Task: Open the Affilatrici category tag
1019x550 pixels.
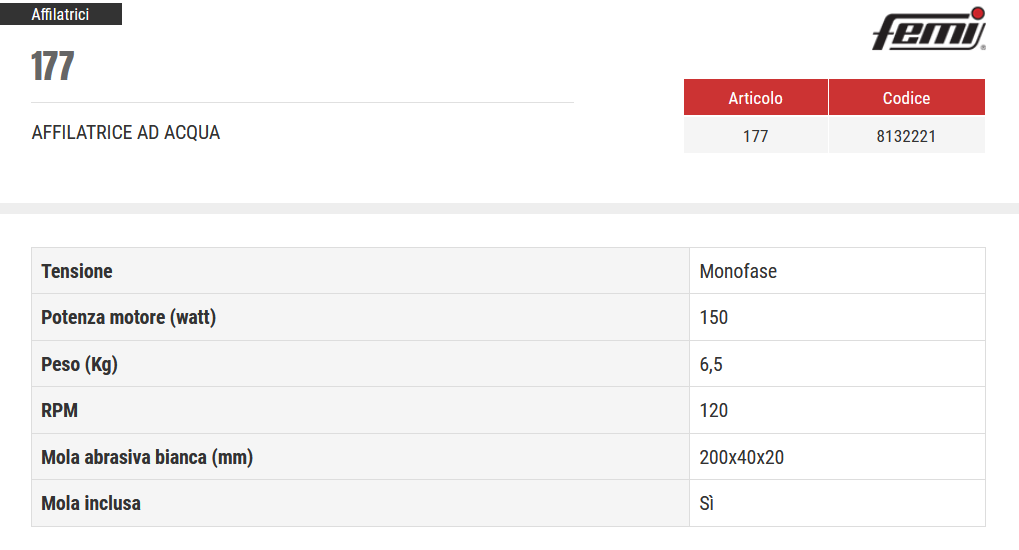Action: tap(60, 14)
